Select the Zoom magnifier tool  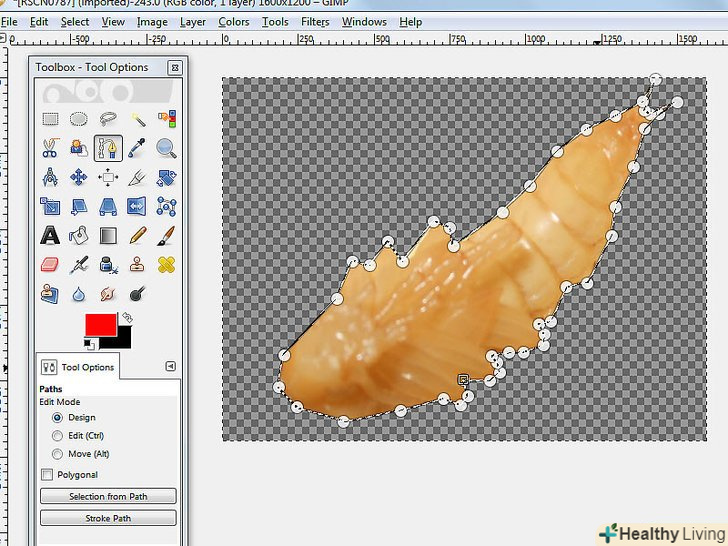click(x=166, y=148)
